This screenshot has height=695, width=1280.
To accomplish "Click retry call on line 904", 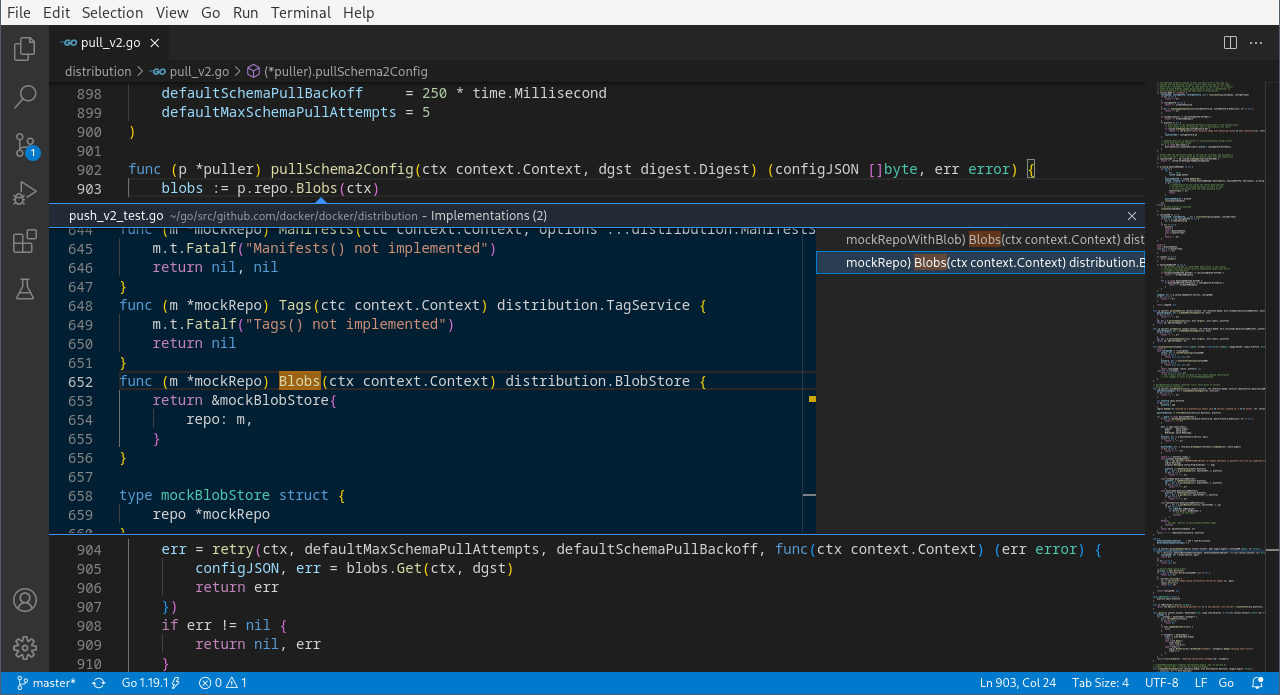I will coord(233,549).
